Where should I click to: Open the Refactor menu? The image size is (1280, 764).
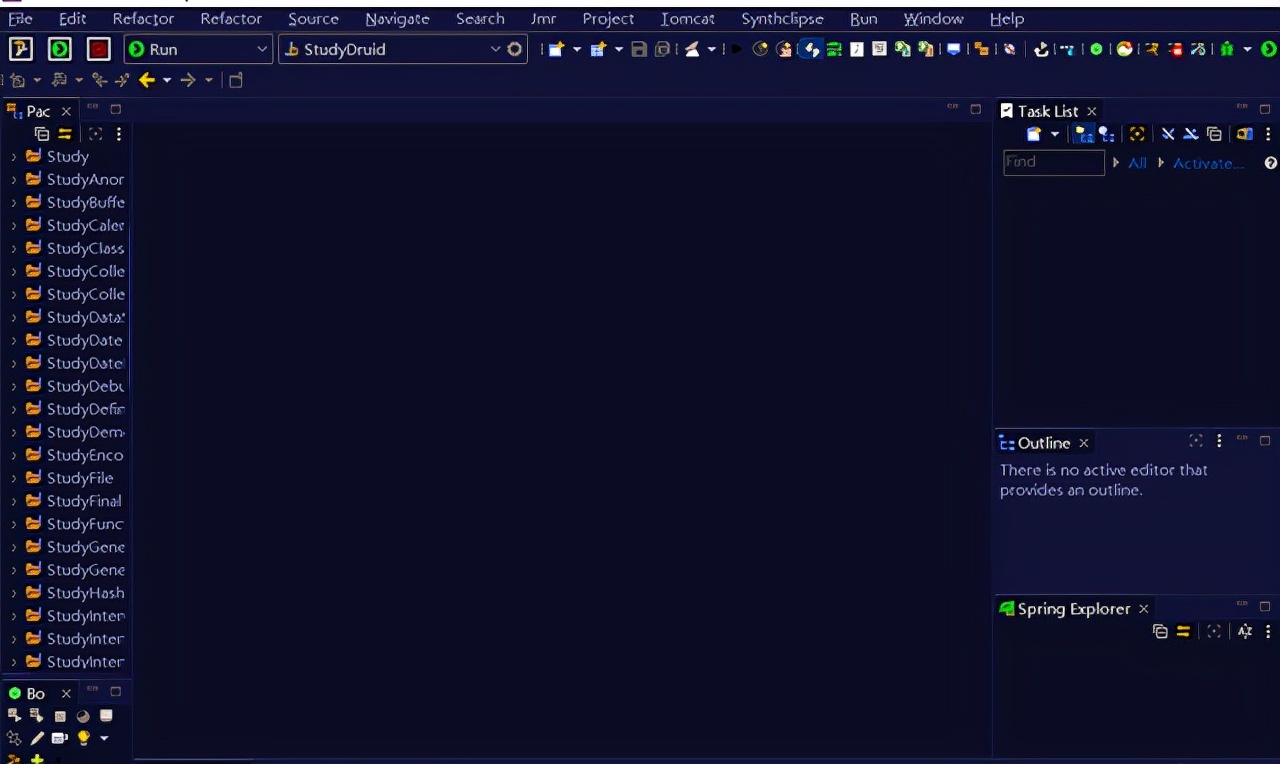click(x=143, y=19)
